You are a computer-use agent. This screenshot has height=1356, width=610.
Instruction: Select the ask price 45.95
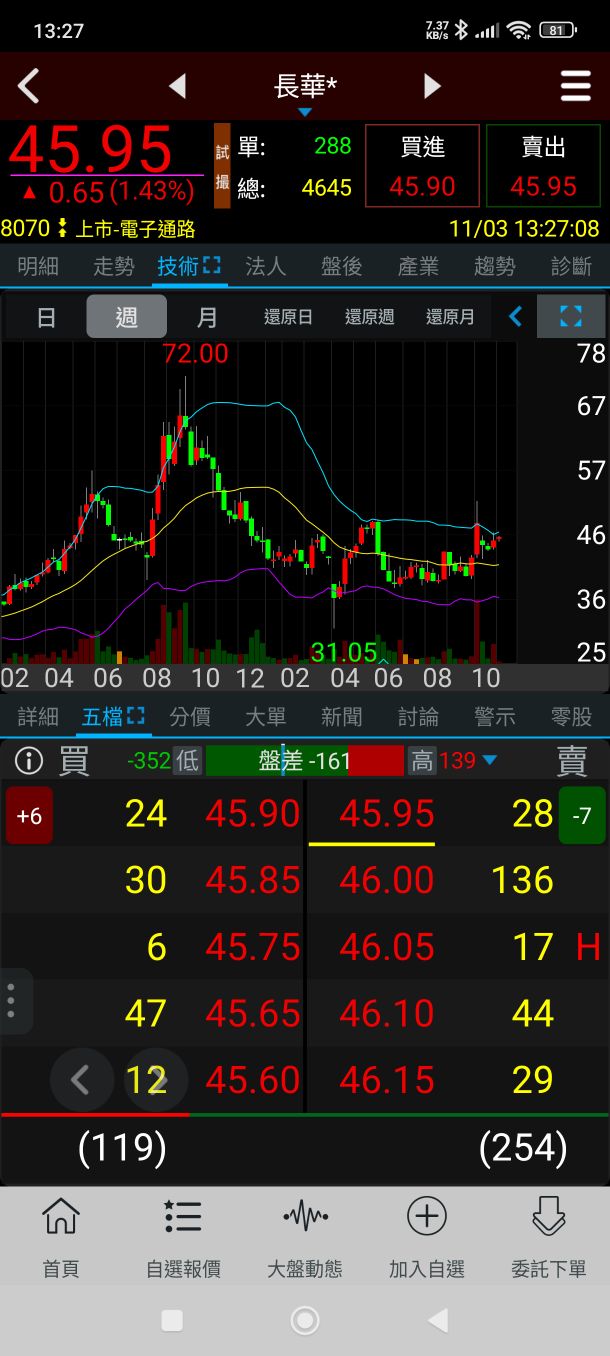pyautogui.click(x=387, y=814)
